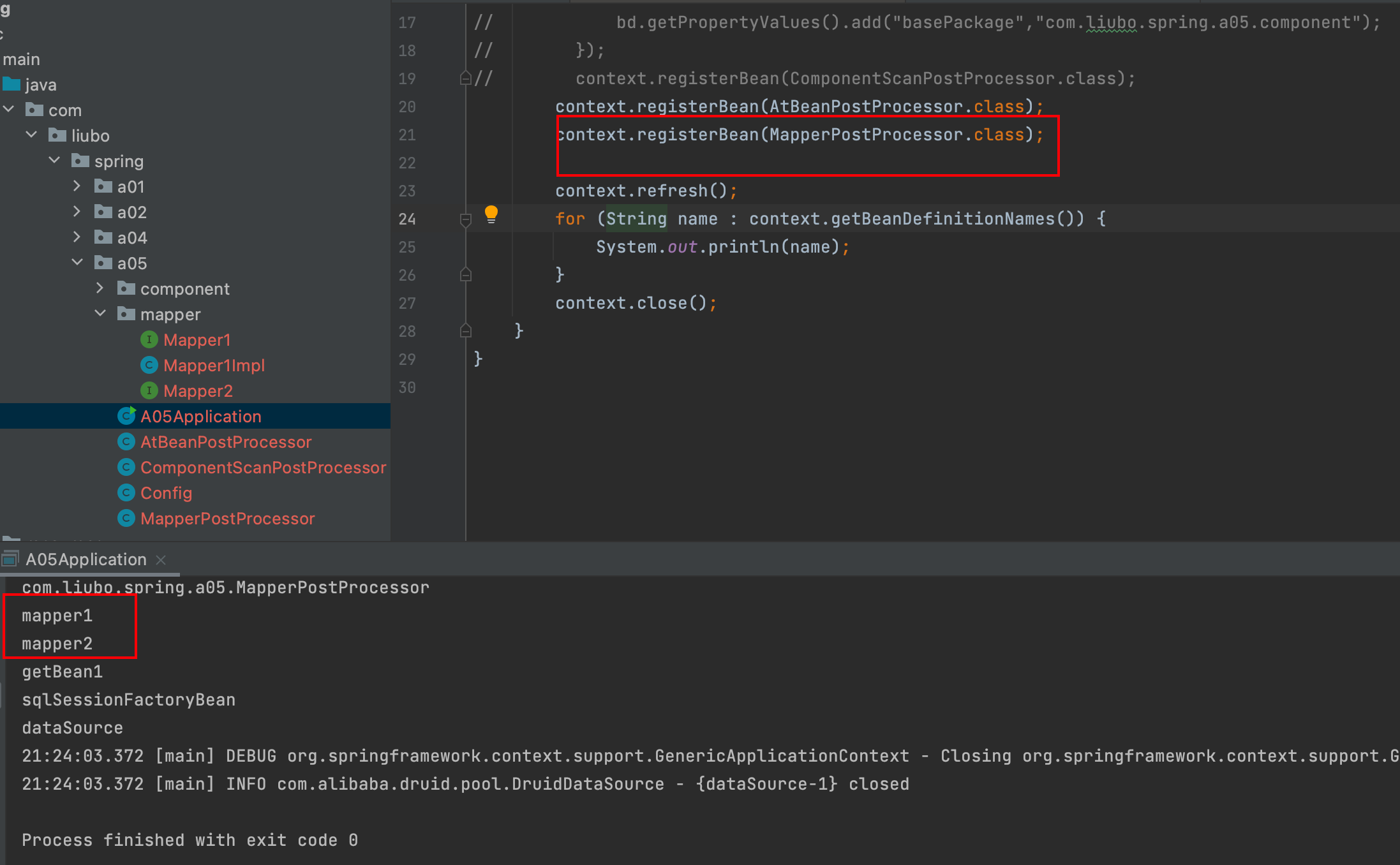Click line number 30 in the gutter
Screen dimensions: 1400x865
coord(407,387)
